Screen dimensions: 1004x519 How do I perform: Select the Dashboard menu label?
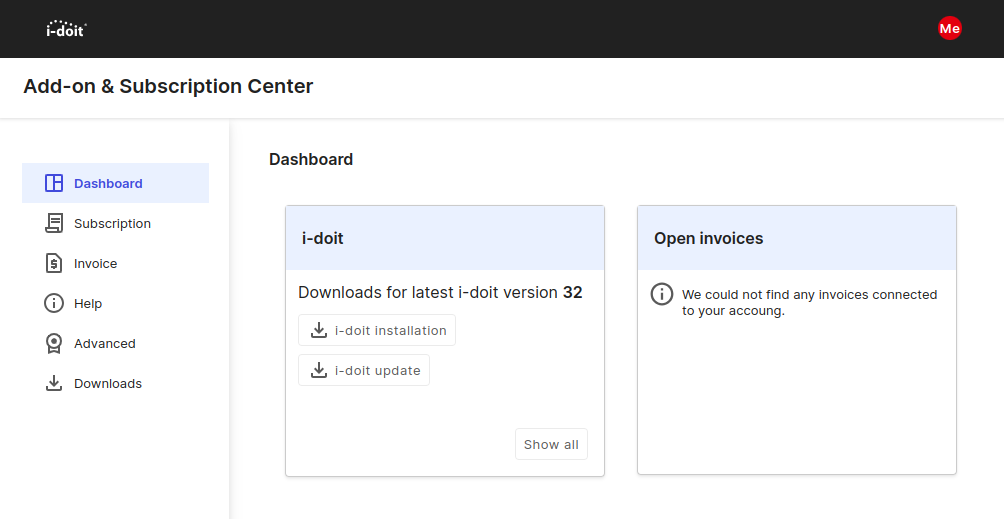pos(108,183)
